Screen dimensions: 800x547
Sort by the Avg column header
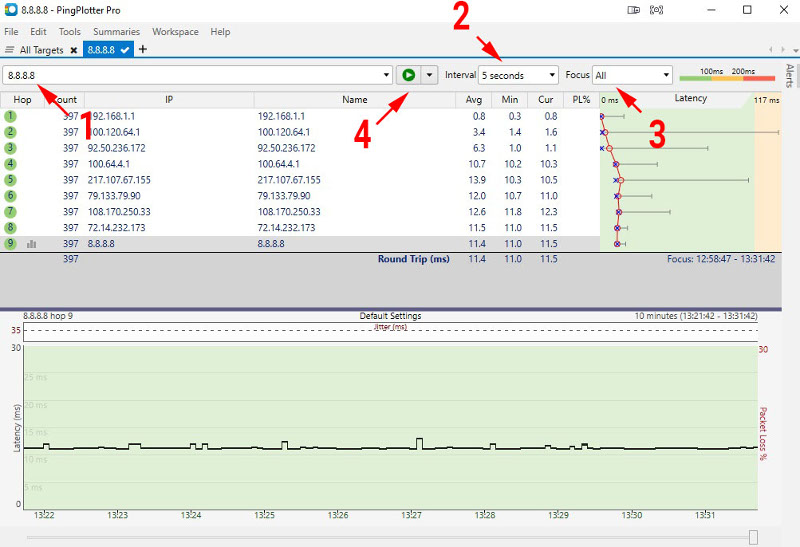[474, 100]
